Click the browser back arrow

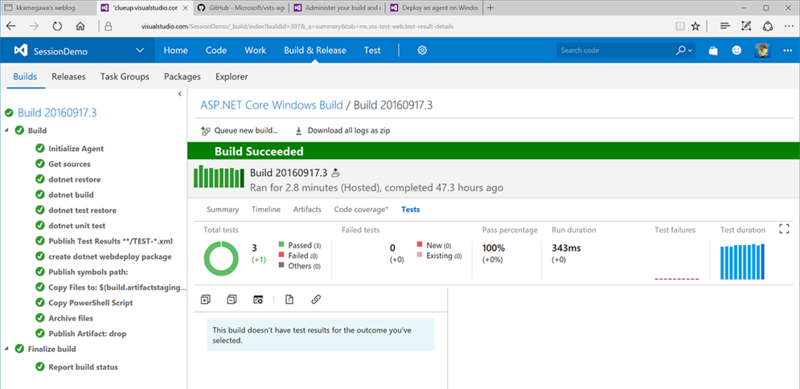tap(11, 27)
